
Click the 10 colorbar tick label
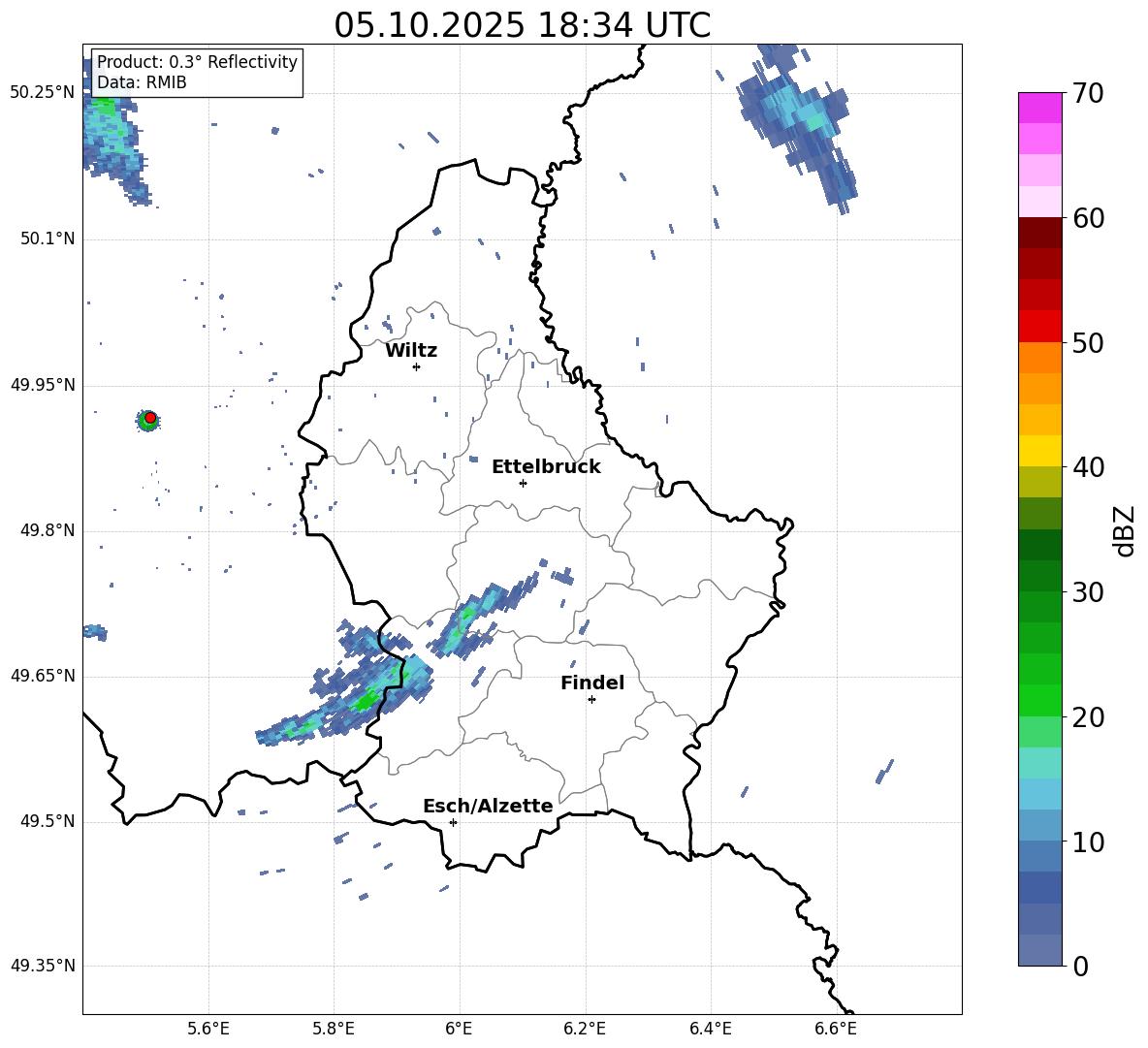(1087, 842)
